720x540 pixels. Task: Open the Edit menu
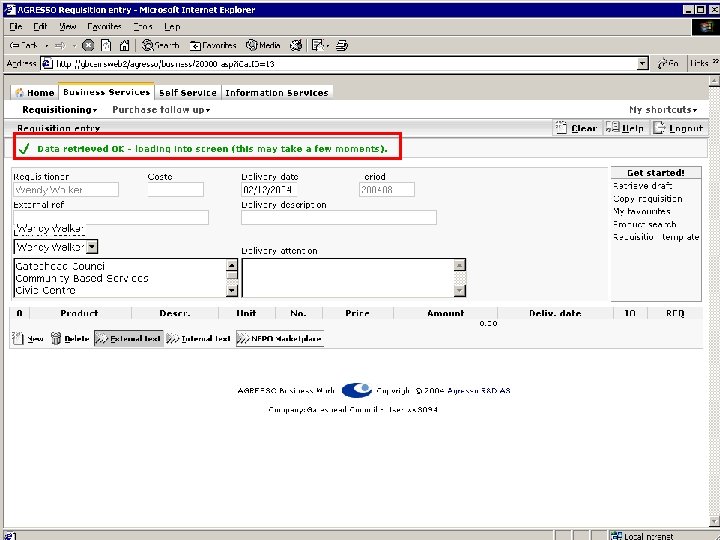pyautogui.click(x=40, y=27)
